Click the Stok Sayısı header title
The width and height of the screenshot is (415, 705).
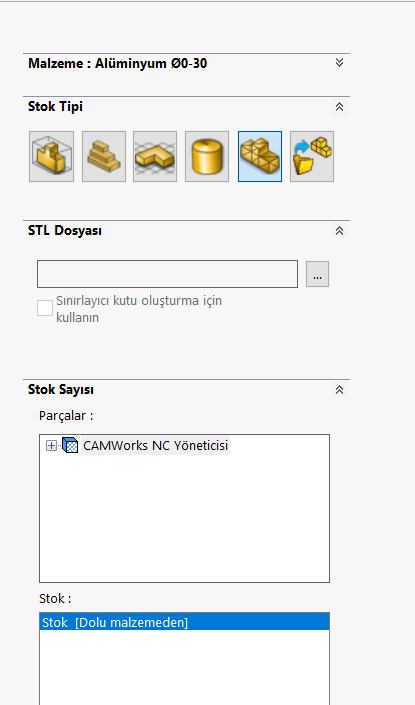[61, 389]
